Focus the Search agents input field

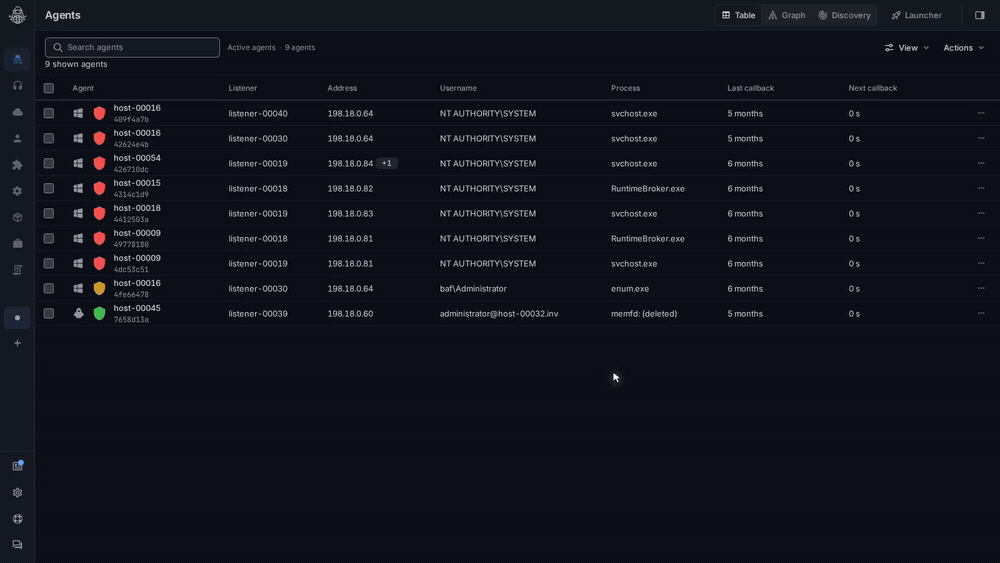132,47
